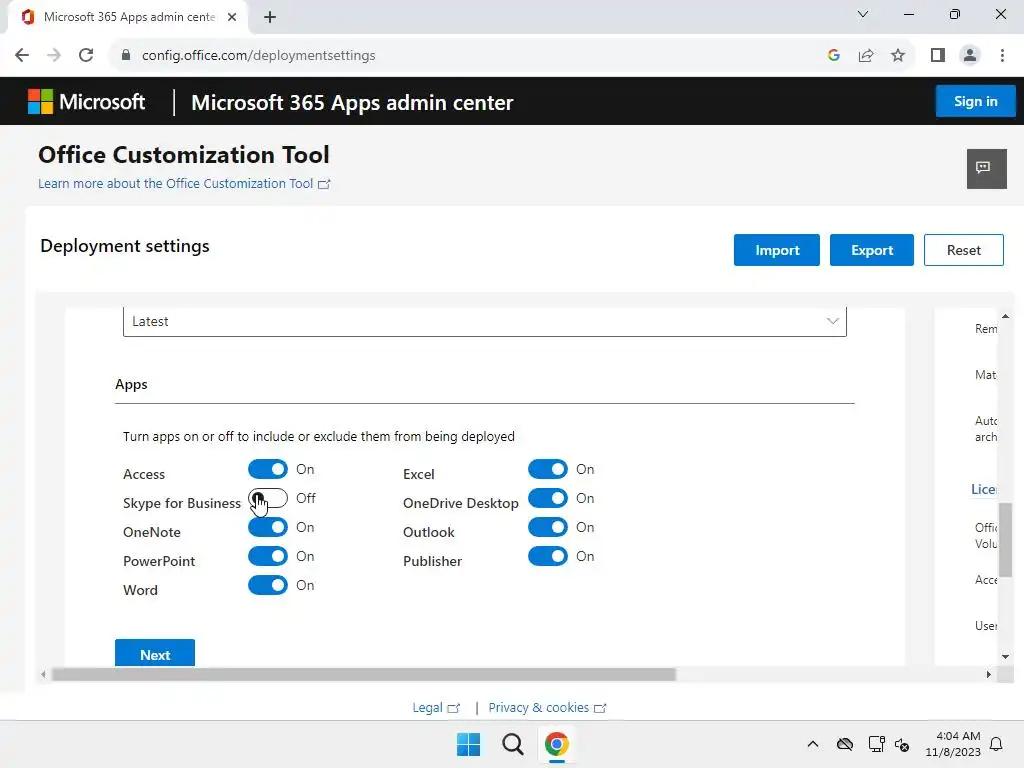Screen dimensions: 1024x768
Task: Open the Windows Start menu
Action: [x=468, y=744]
